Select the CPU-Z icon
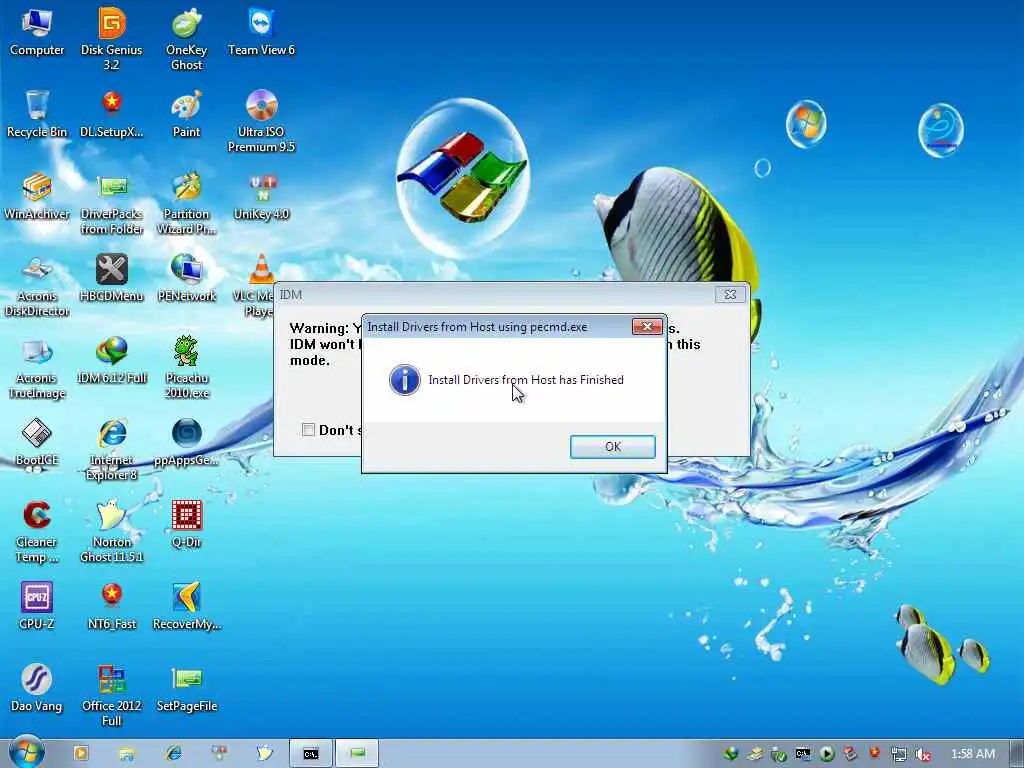 tap(37, 606)
